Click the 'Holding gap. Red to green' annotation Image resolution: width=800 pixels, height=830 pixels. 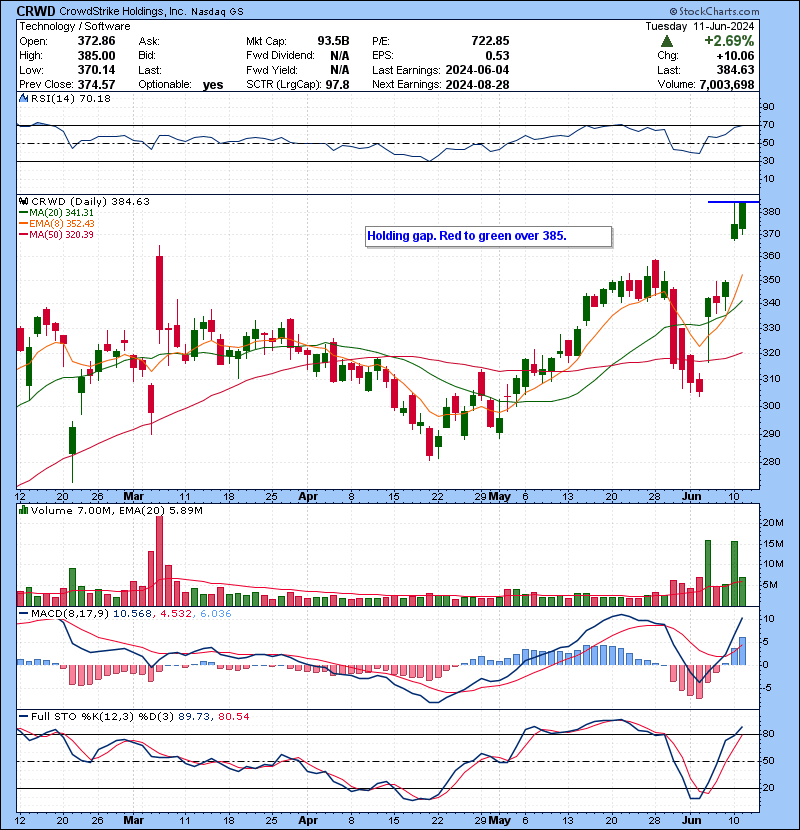coord(488,236)
